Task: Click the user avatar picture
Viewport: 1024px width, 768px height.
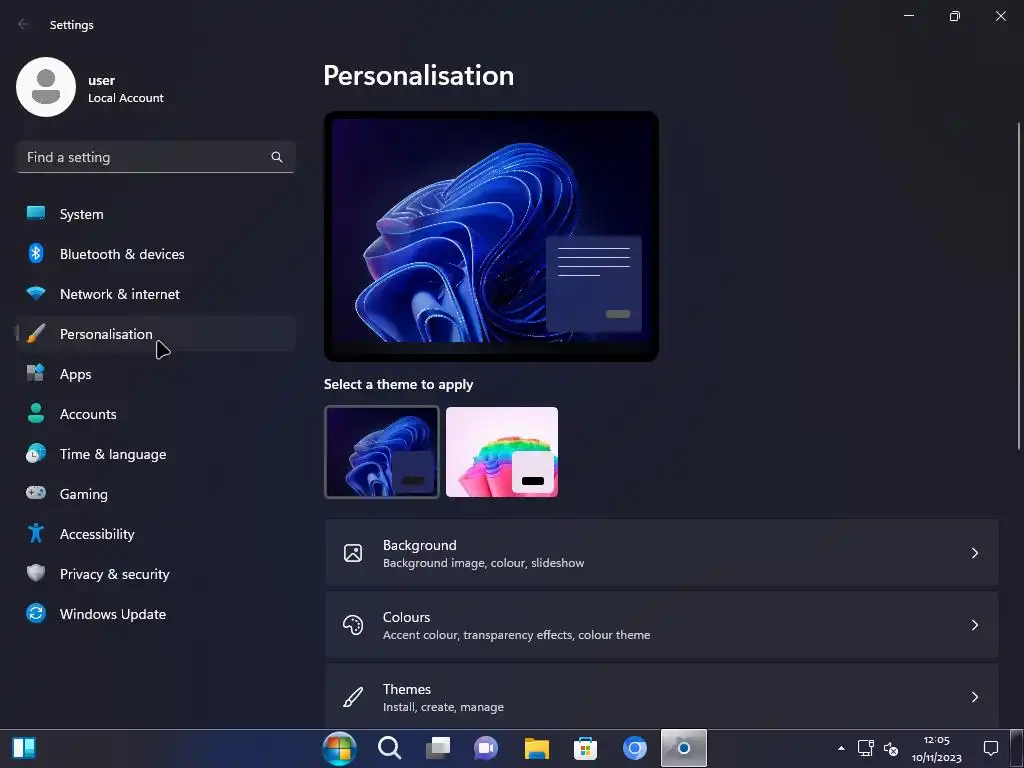Action: pos(46,87)
